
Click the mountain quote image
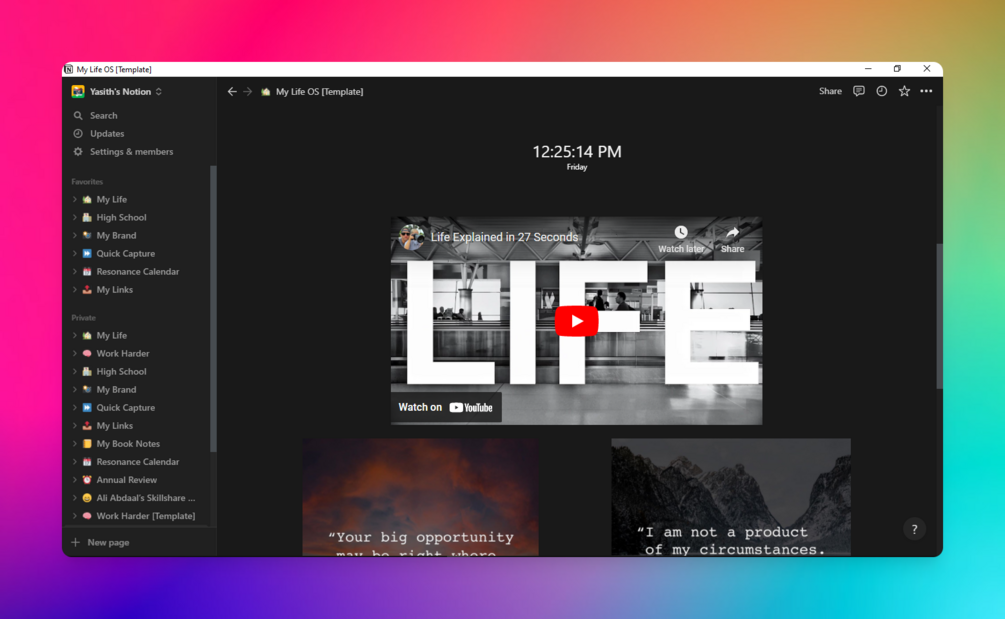[x=731, y=497]
